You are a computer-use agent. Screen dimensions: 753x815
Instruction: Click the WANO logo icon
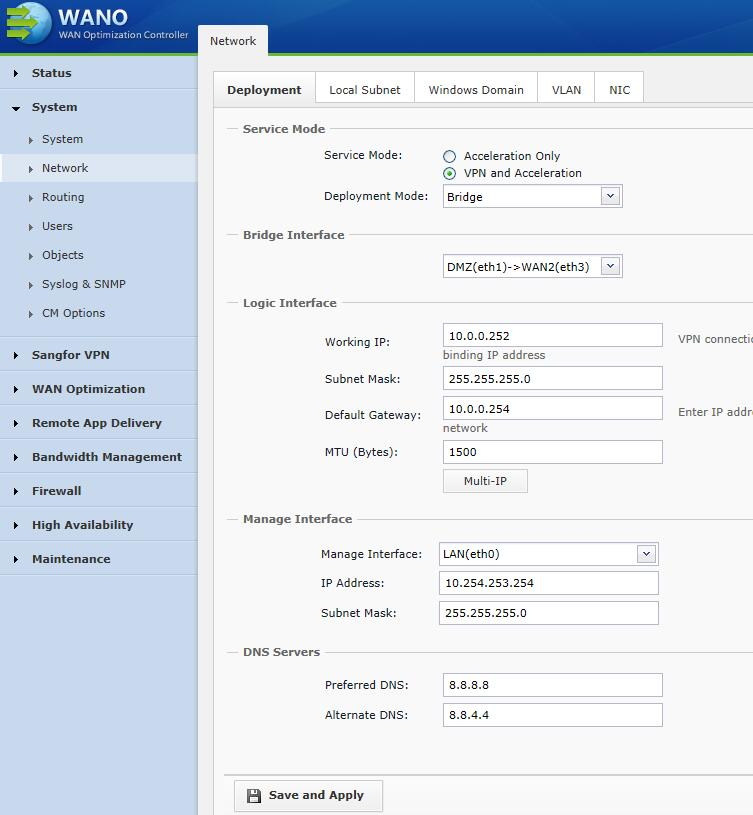[x=28, y=23]
